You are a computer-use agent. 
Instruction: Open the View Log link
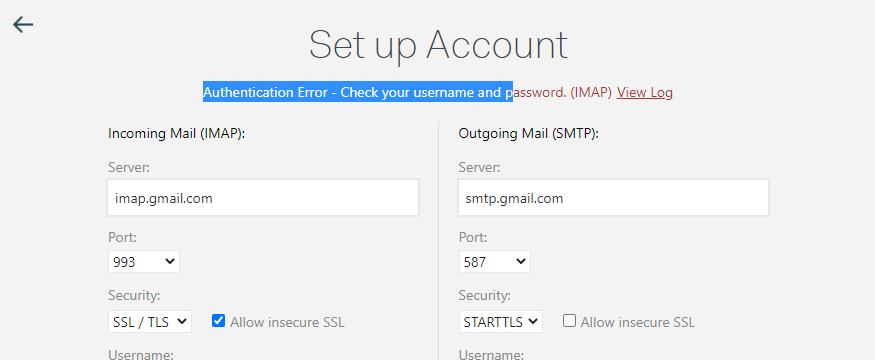(x=645, y=93)
